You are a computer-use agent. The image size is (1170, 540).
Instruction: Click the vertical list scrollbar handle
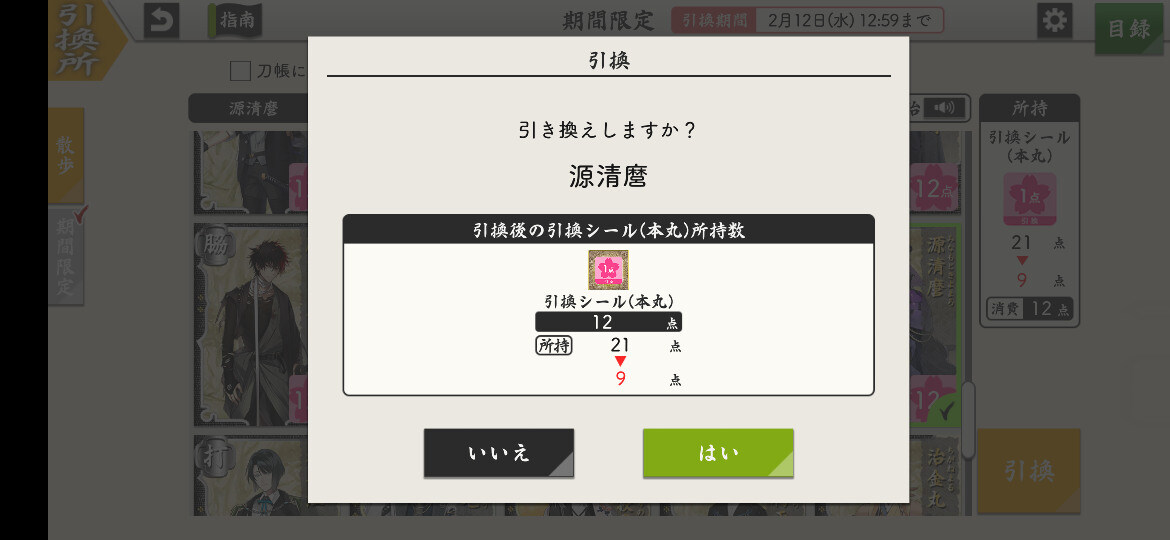click(968, 420)
